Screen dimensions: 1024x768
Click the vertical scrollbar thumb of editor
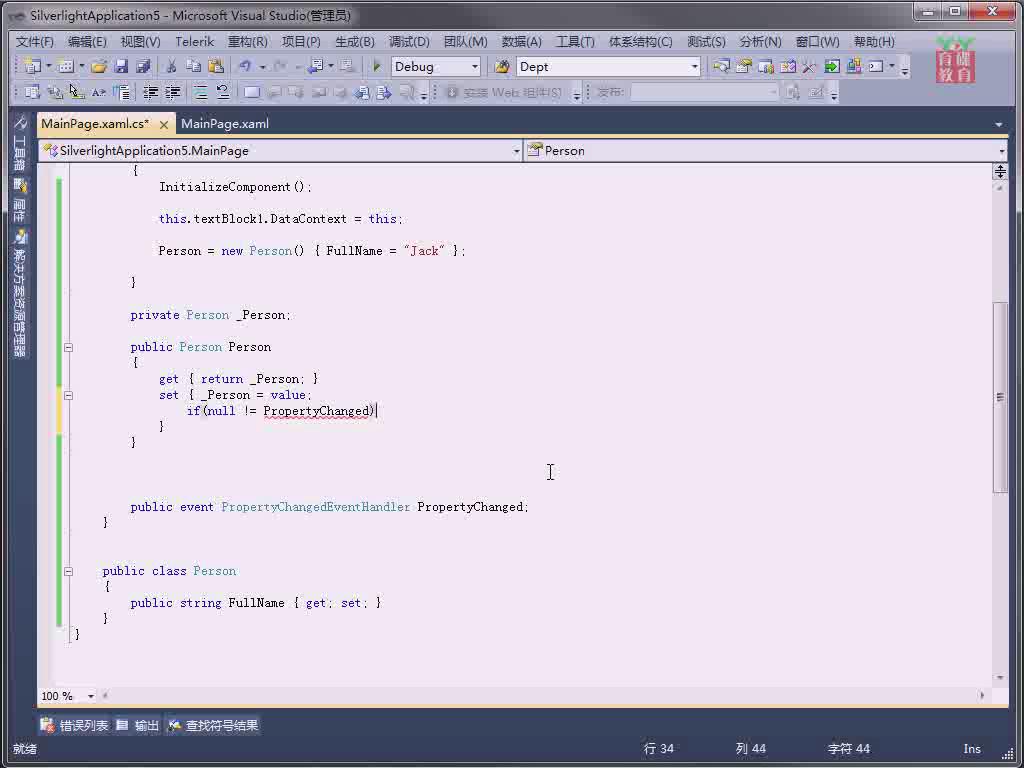(x=1000, y=397)
